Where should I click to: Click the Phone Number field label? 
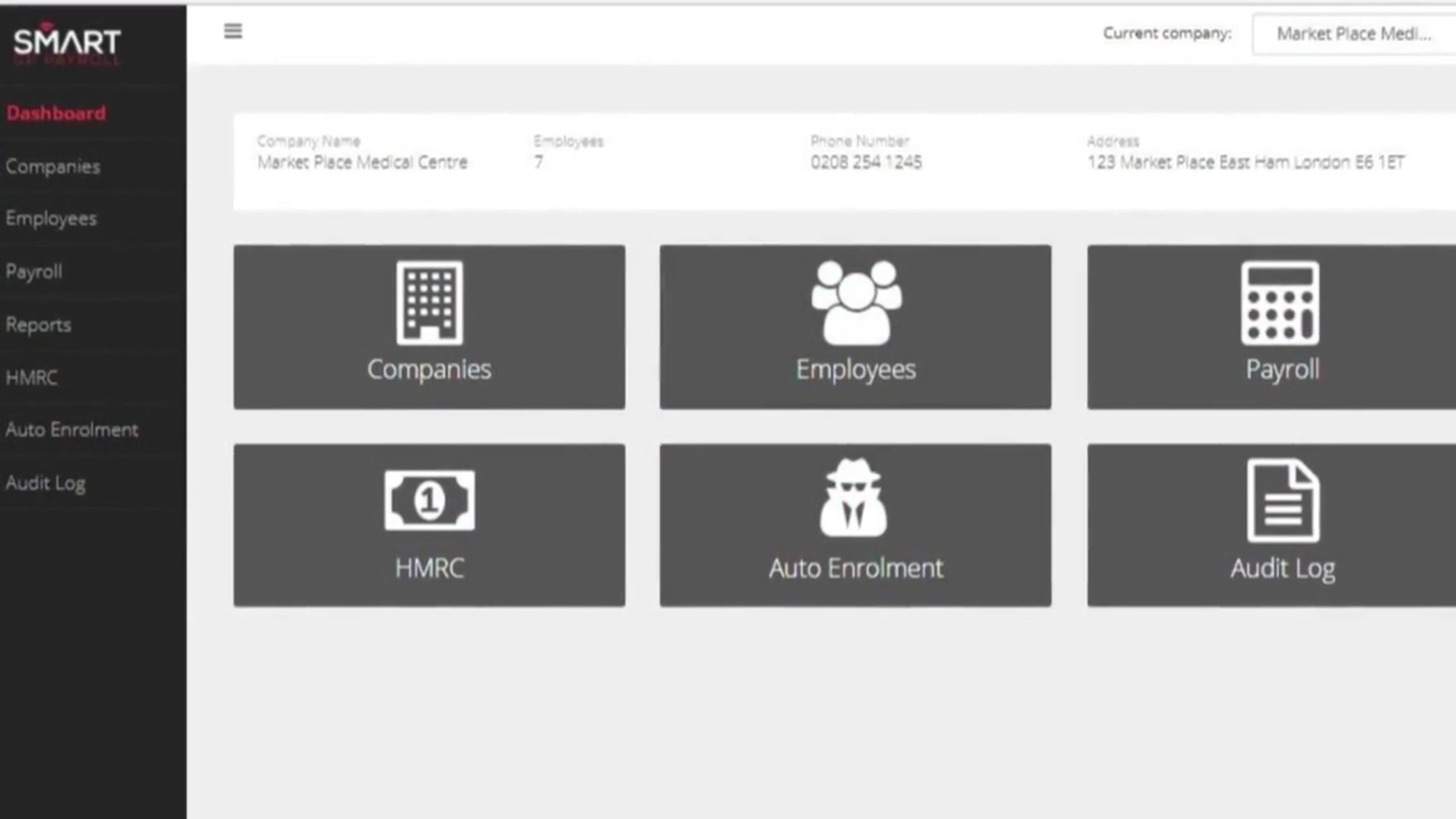[x=860, y=141]
